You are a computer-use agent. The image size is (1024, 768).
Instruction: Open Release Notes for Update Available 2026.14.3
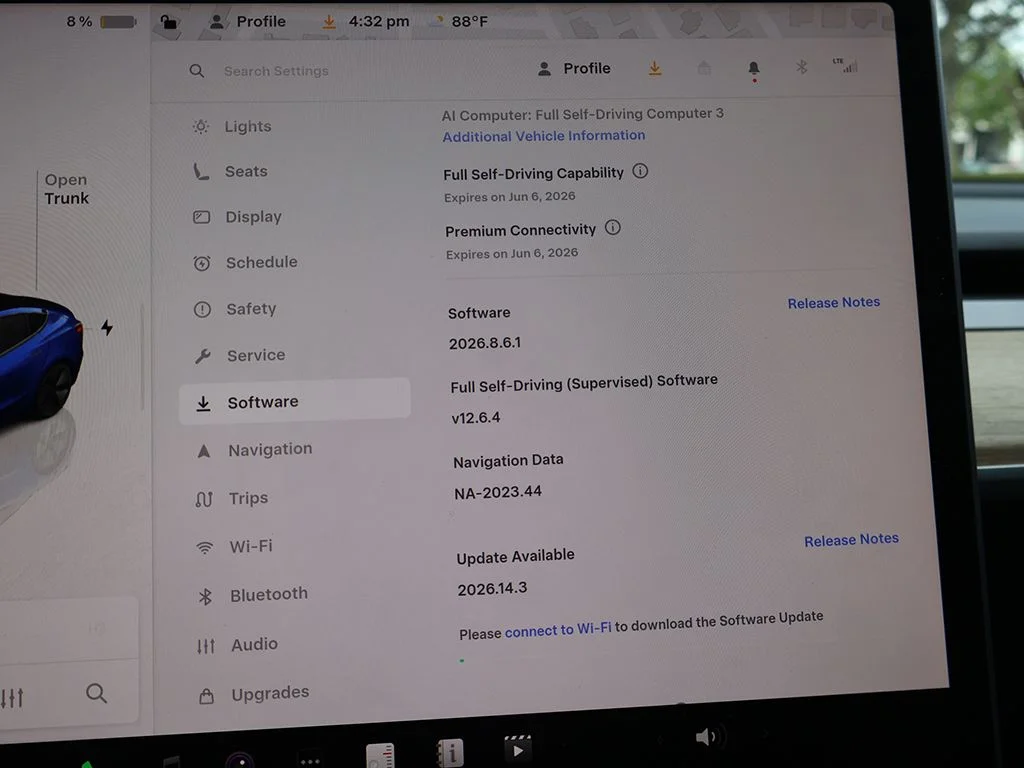pos(851,540)
